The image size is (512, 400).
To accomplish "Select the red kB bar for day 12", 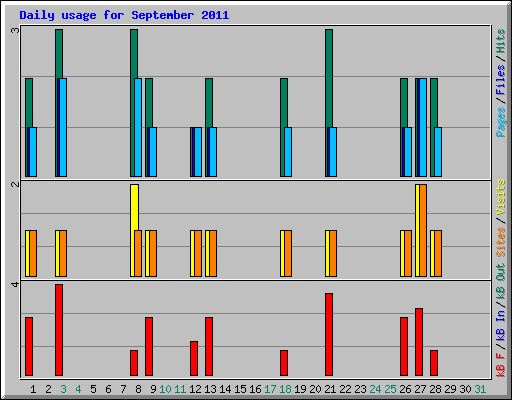I will pos(194,358).
